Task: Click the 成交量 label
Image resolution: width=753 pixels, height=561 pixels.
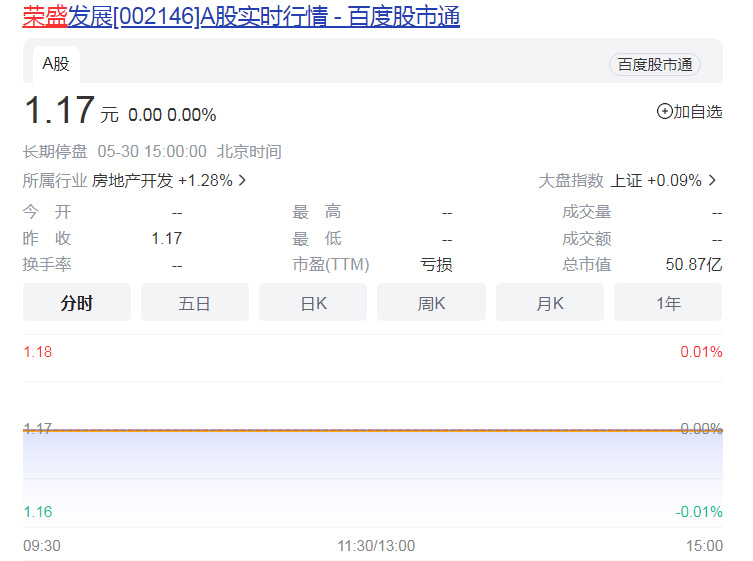Action: pos(587,212)
